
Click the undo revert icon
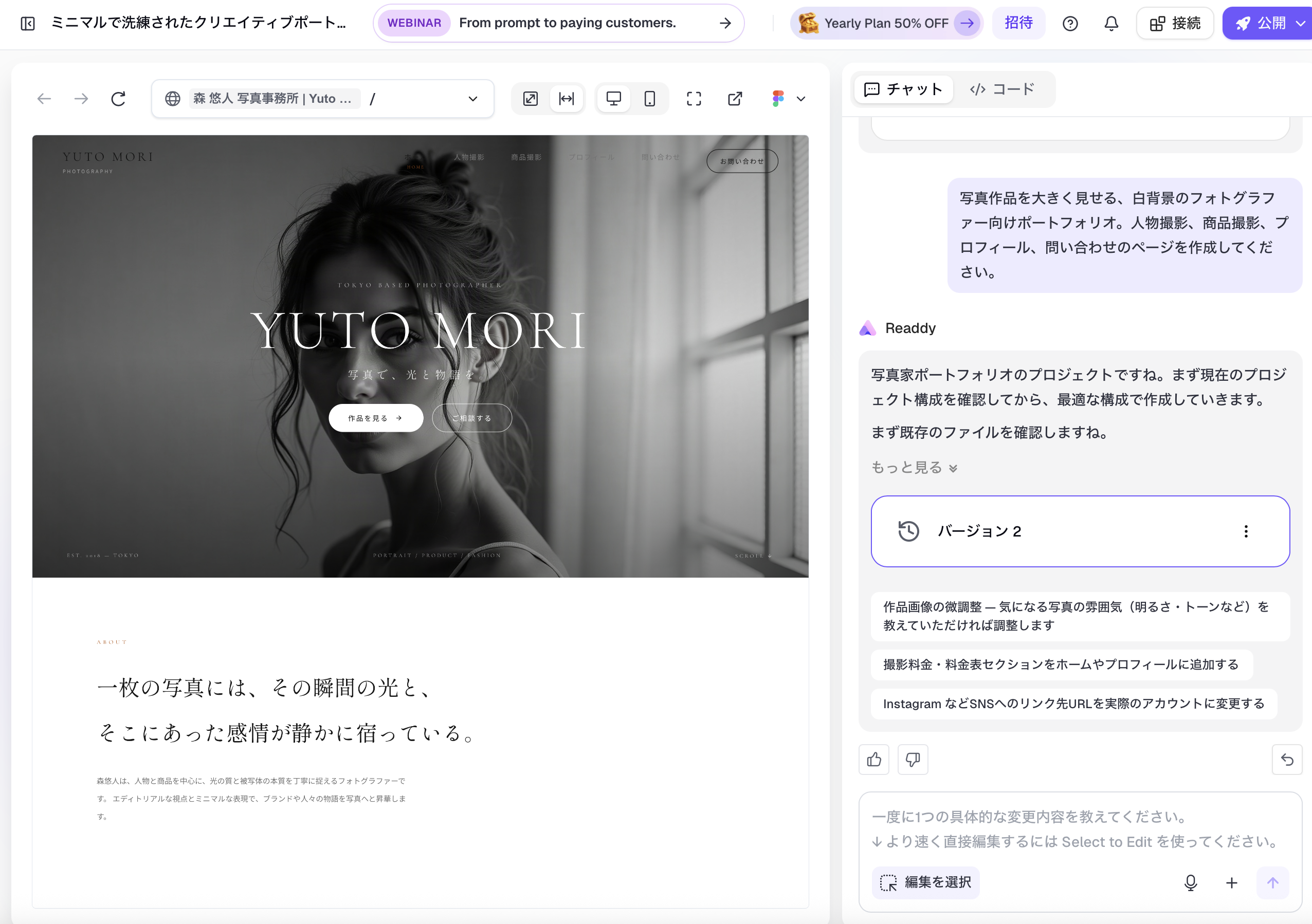coord(1287,760)
